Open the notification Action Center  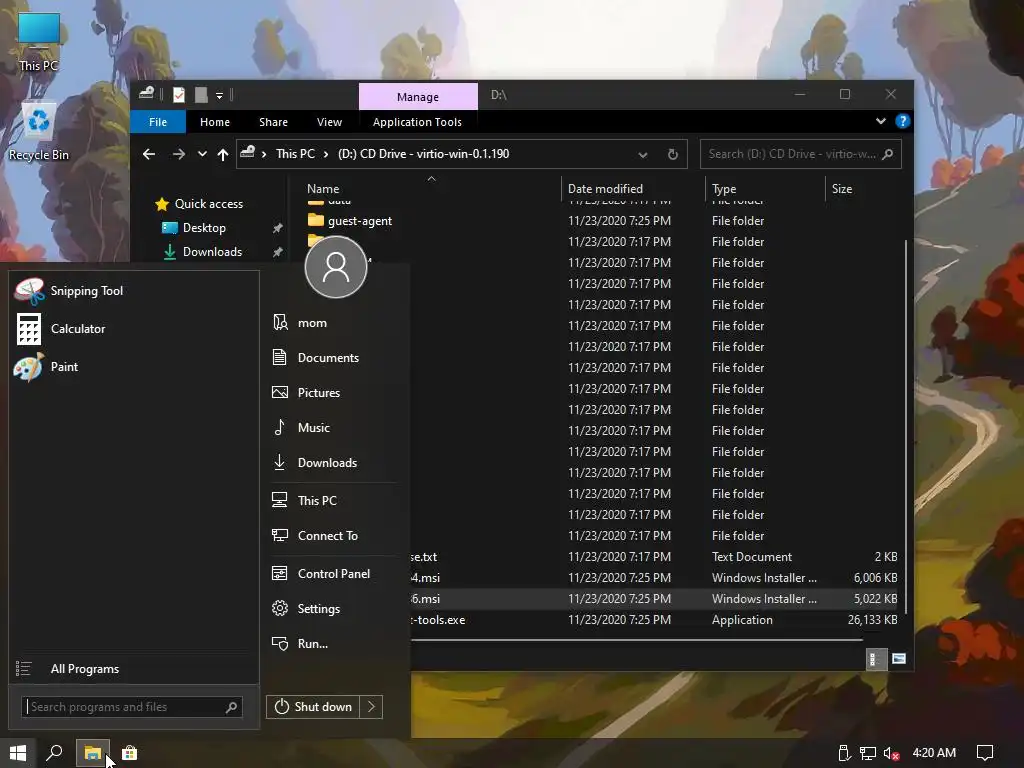point(985,753)
